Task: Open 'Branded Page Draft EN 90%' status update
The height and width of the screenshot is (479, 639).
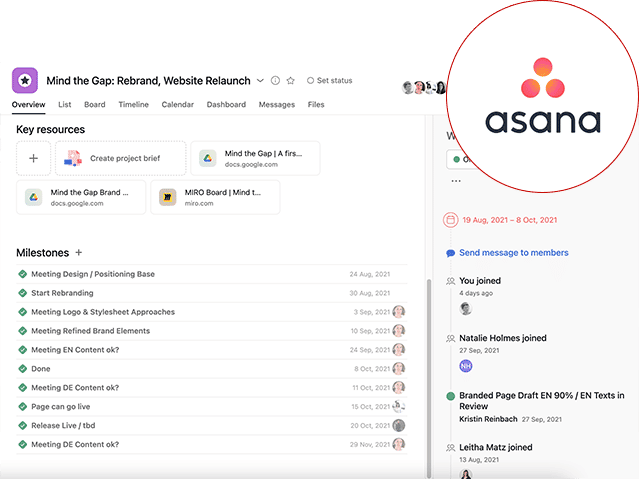Action: 542,401
